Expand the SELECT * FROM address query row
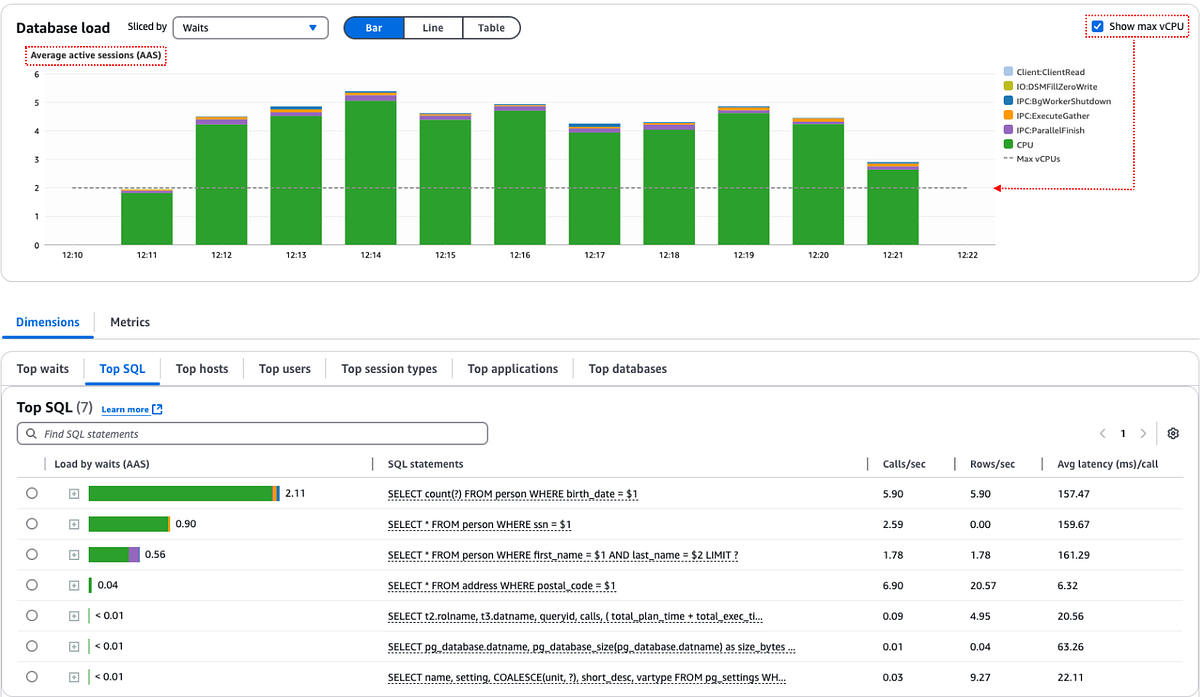Screen dimensions: 1200x697 [73, 585]
